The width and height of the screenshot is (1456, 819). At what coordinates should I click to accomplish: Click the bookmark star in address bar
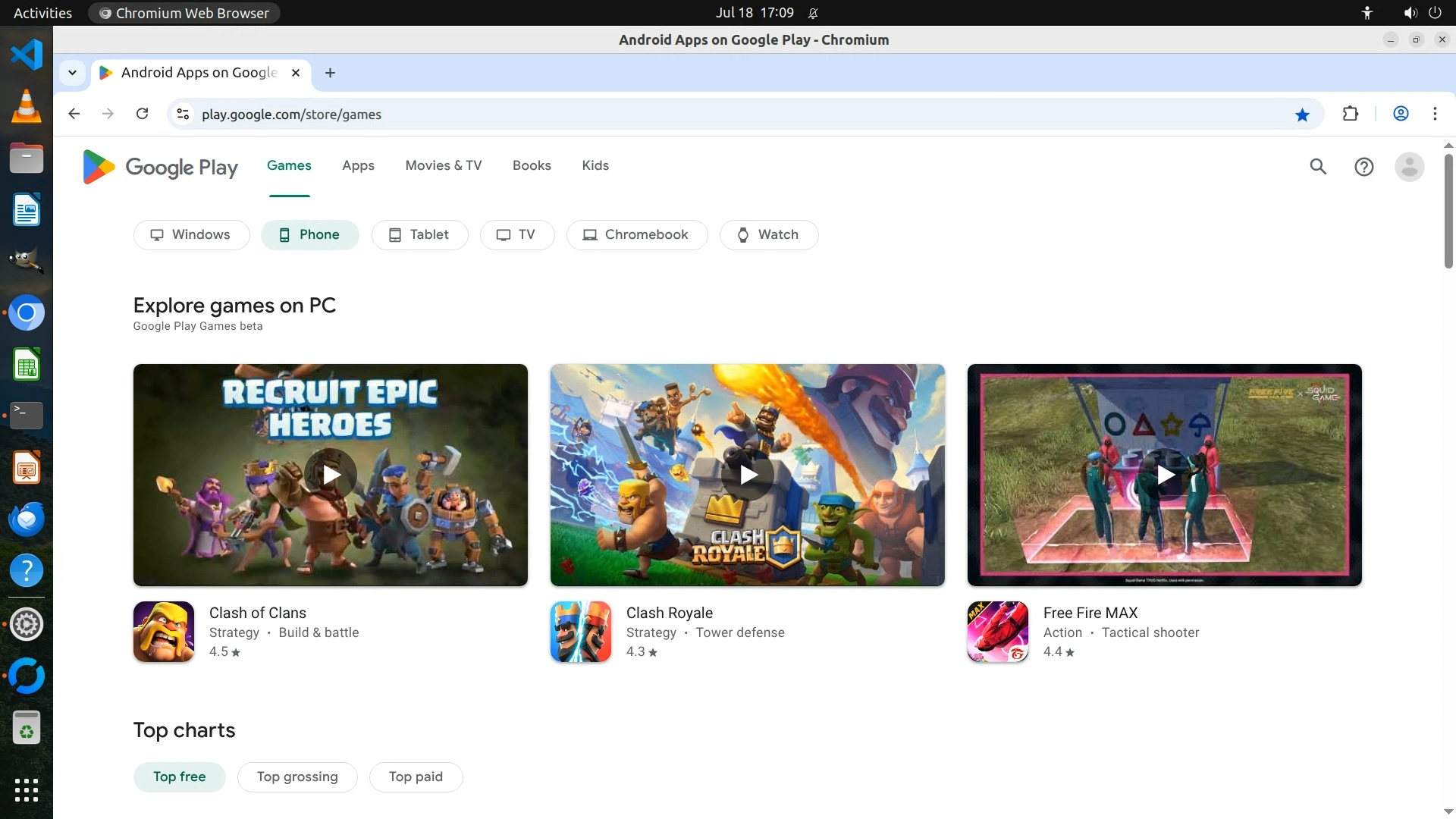(x=1302, y=115)
